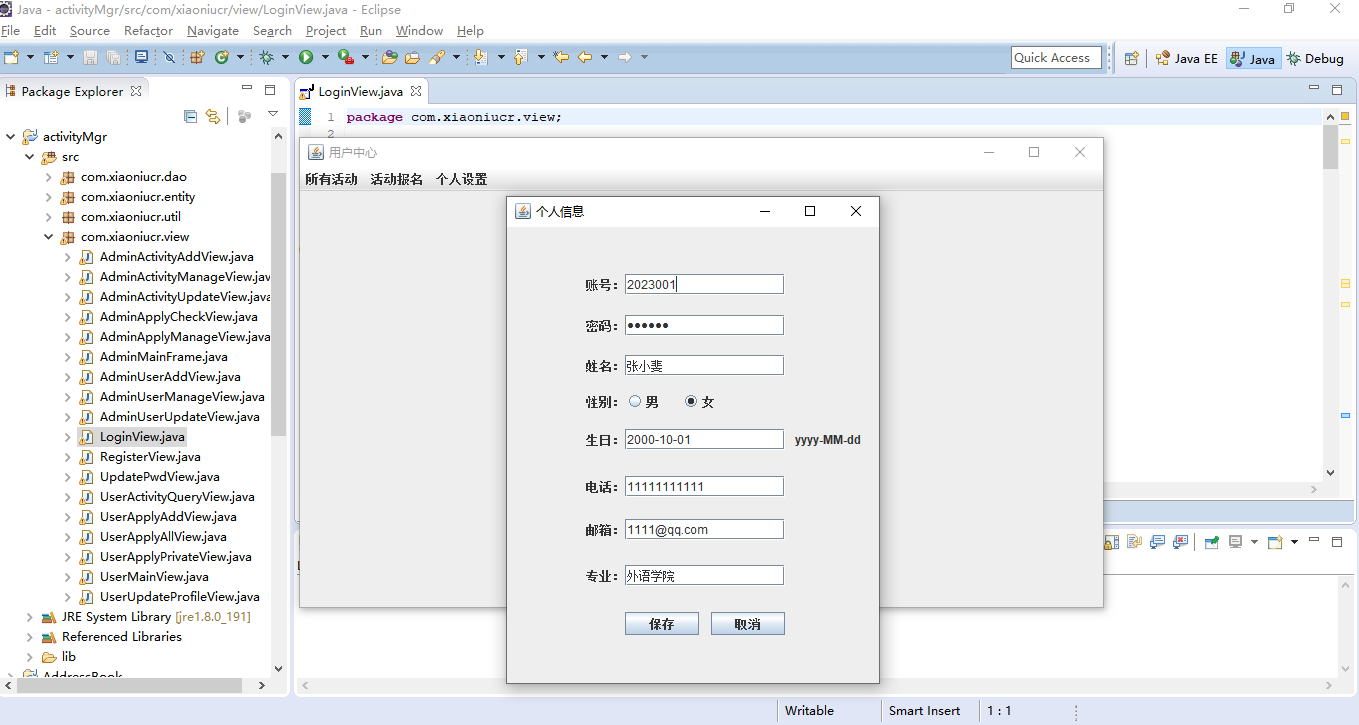Collapse the com.xiaoniucr.view package
Screen dimensions: 1359x725
[49, 237]
